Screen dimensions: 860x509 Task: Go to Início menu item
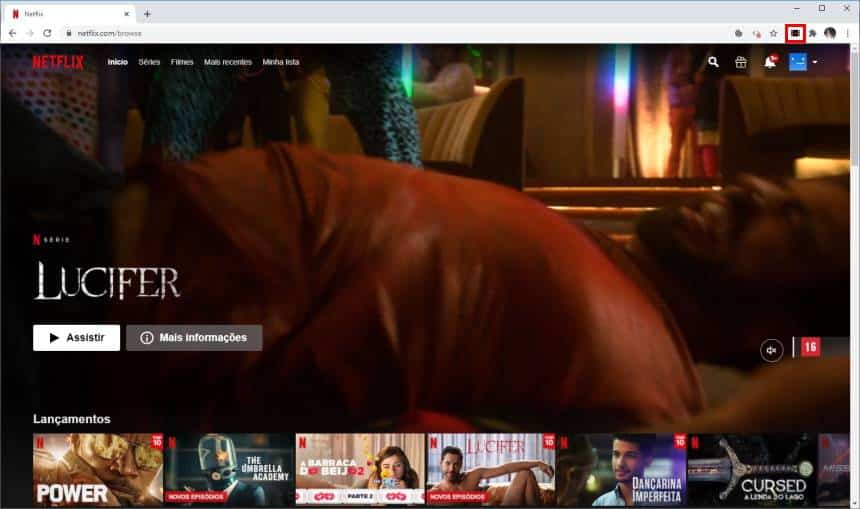pos(117,62)
